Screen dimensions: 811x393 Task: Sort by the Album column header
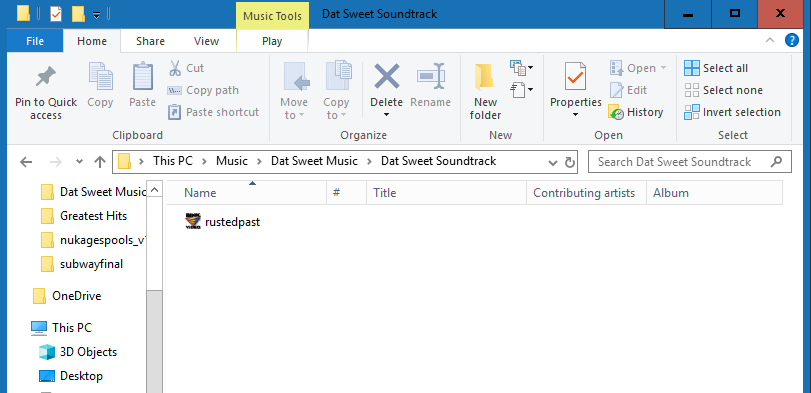click(714, 193)
